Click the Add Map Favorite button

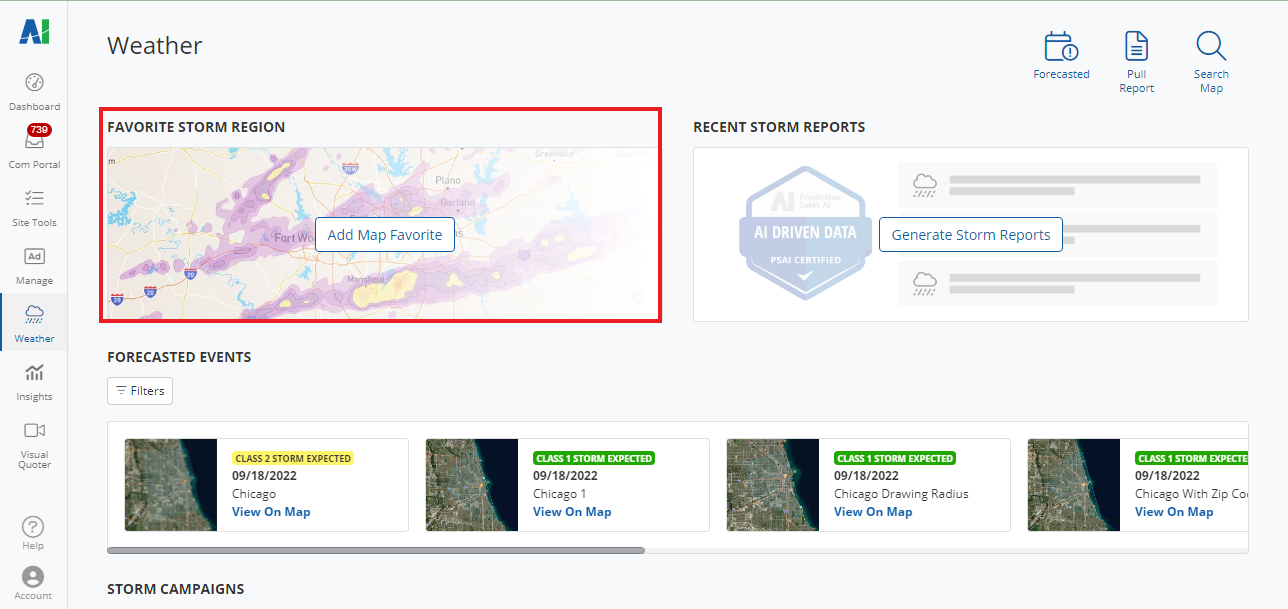coord(385,235)
